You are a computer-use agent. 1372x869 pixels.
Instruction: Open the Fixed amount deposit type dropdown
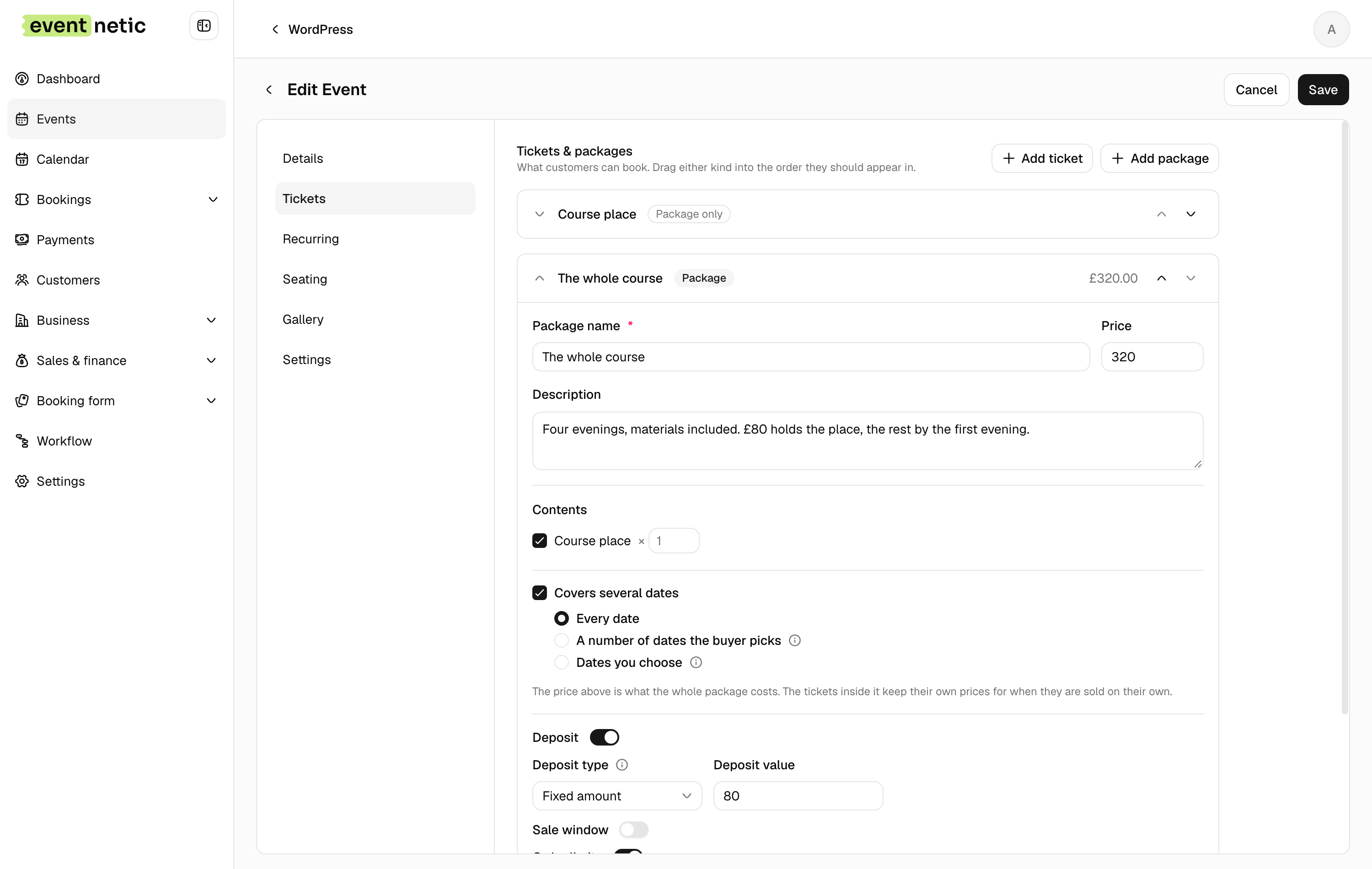[617, 795]
